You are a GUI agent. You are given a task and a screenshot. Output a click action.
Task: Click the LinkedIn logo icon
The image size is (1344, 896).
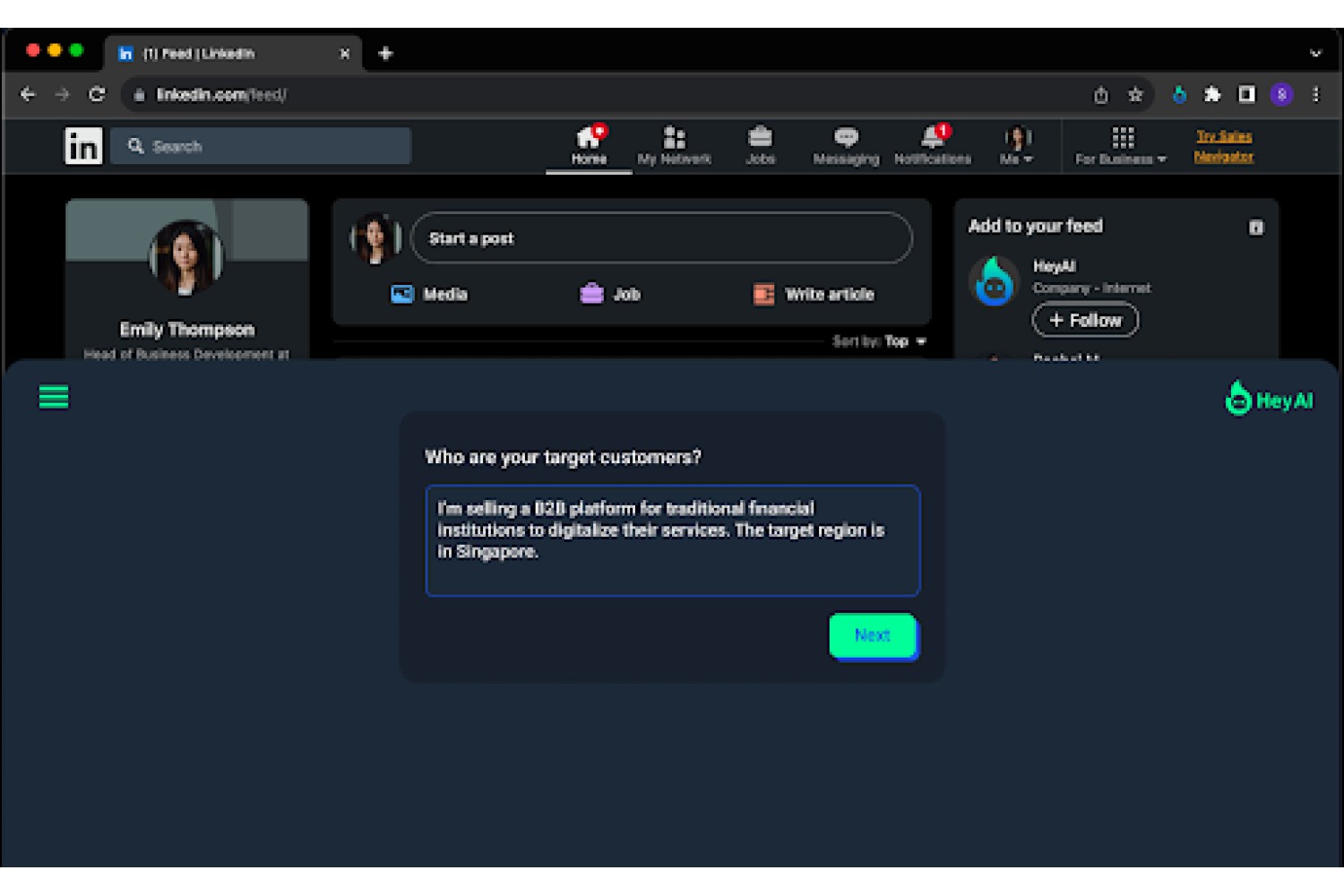pos(83,146)
